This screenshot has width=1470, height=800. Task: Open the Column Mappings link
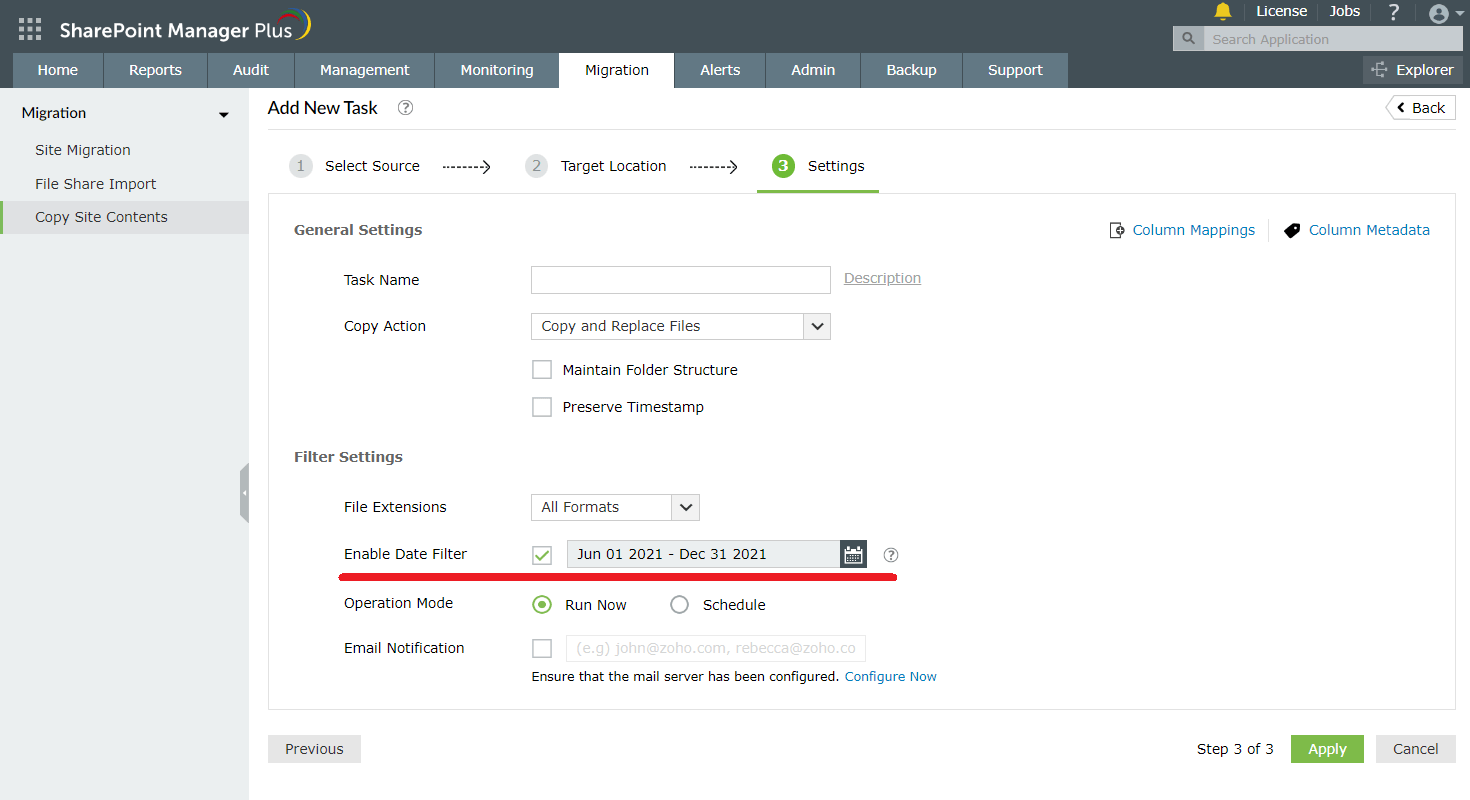(1183, 230)
